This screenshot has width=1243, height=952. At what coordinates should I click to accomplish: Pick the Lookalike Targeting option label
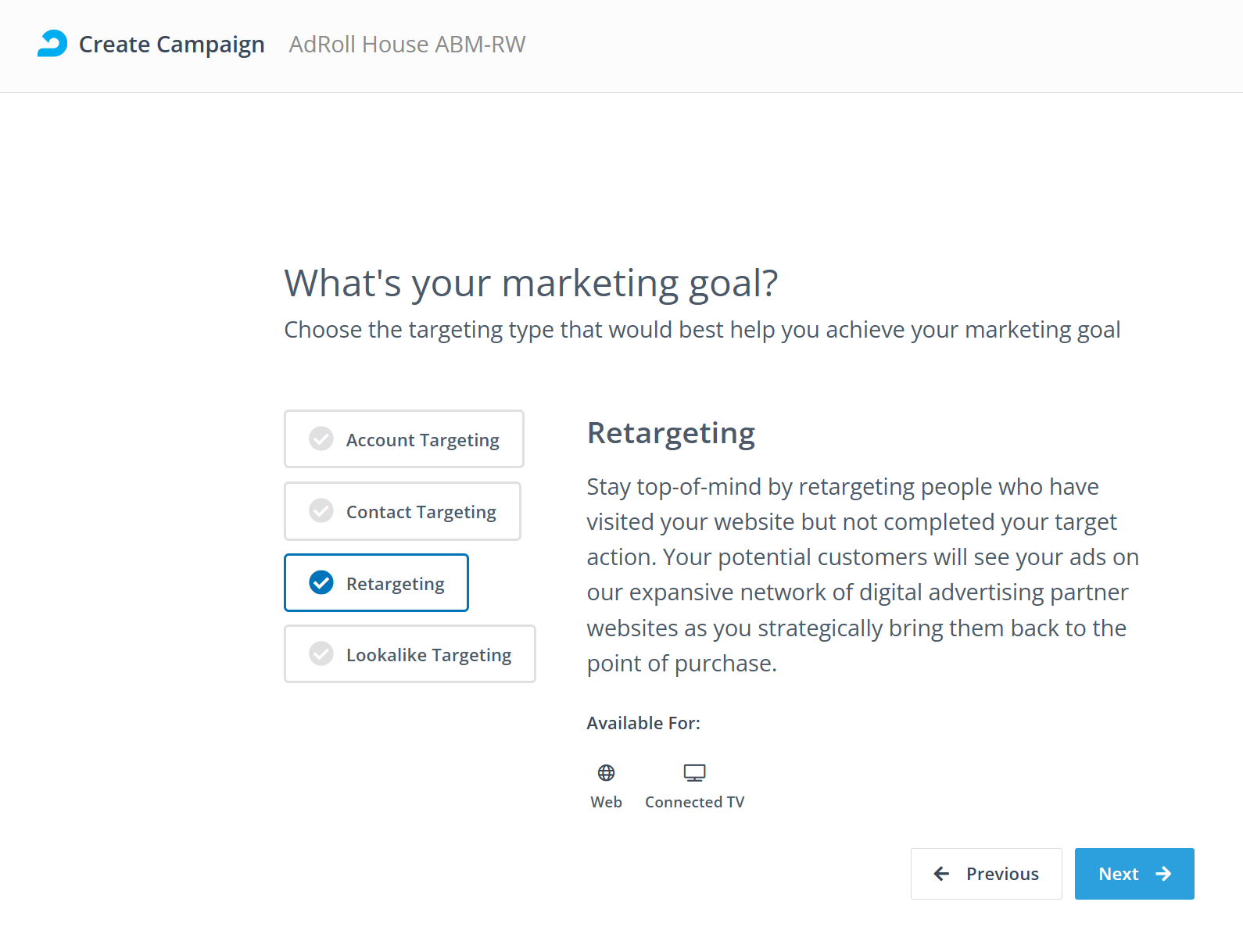point(428,655)
